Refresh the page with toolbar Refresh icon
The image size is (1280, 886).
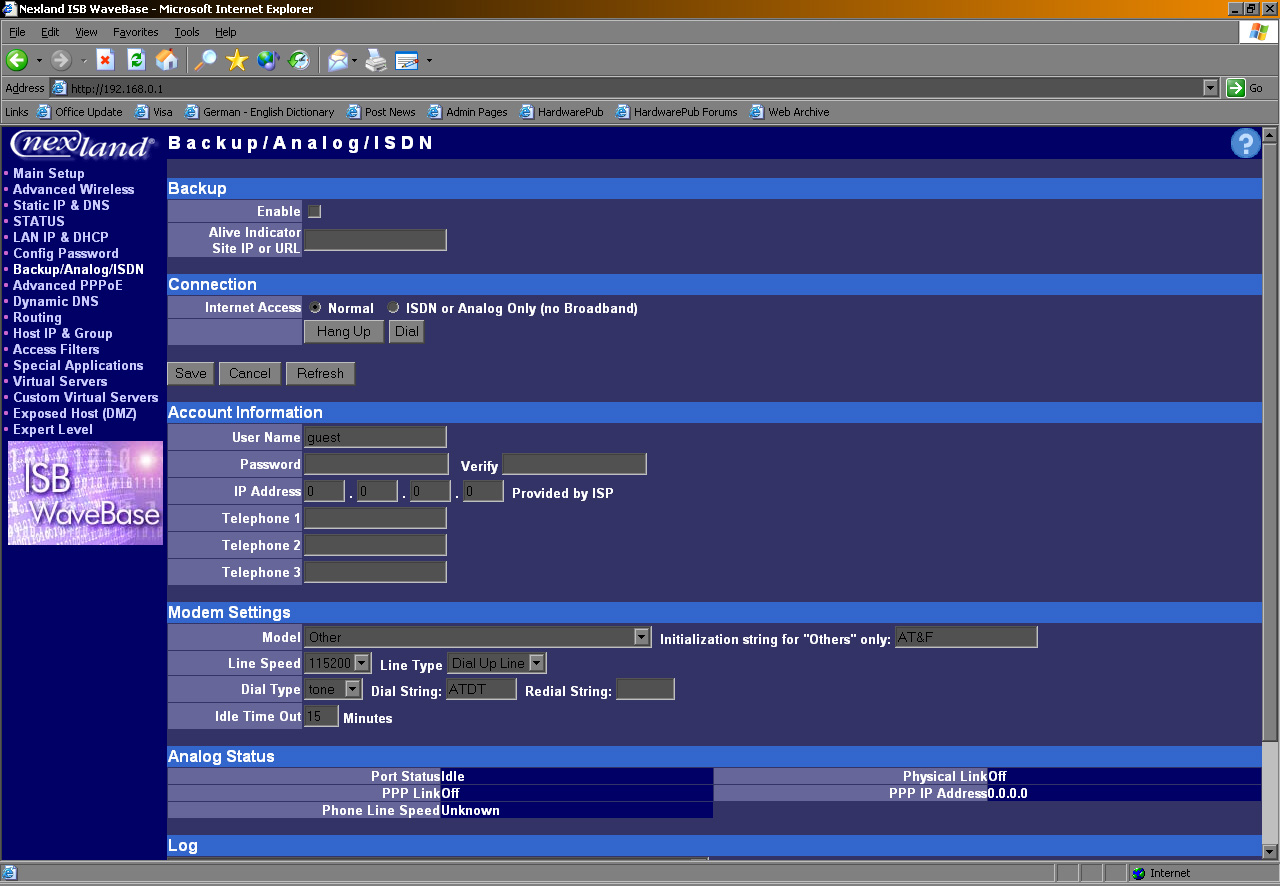coord(136,60)
